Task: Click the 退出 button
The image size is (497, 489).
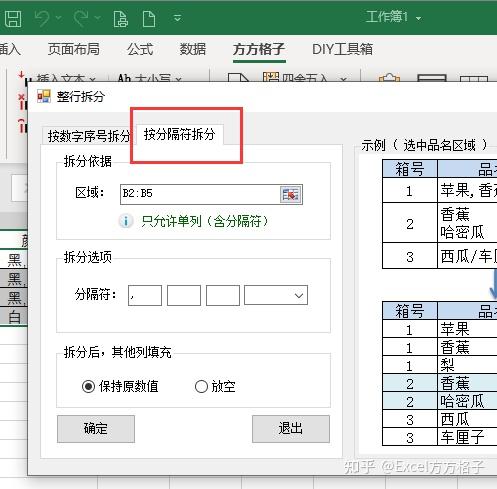Action: tap(291, 429)
